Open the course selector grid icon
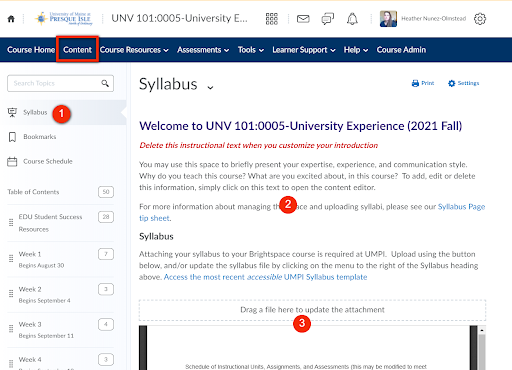 click(x=272, y=19)
